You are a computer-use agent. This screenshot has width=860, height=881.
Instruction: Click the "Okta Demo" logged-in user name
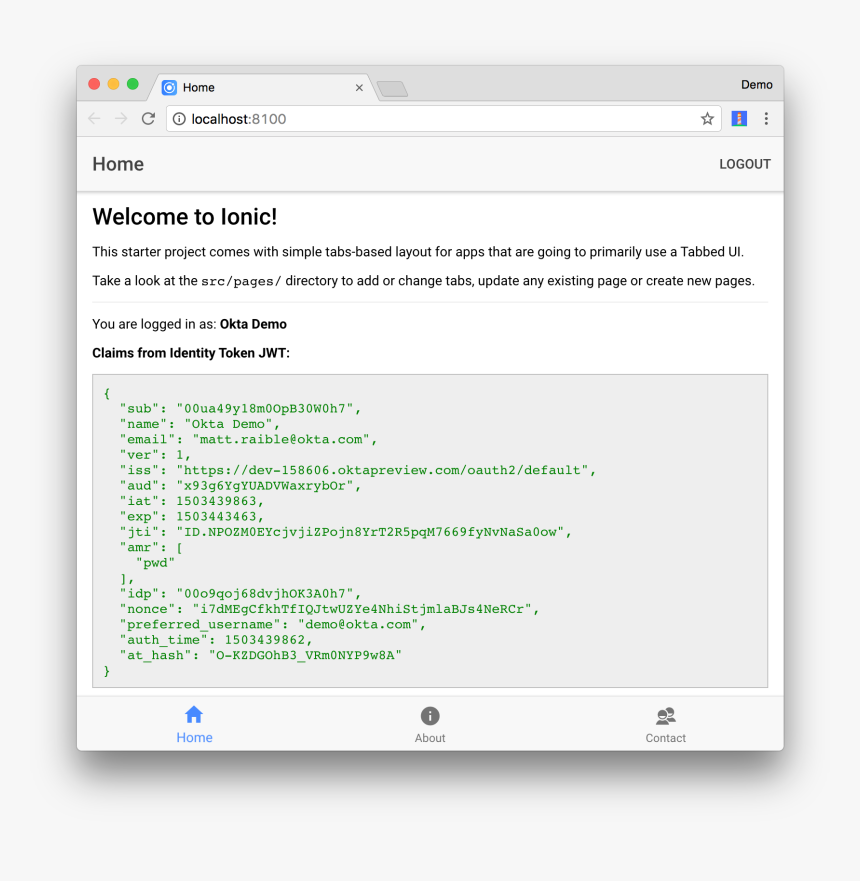[253, 324]
